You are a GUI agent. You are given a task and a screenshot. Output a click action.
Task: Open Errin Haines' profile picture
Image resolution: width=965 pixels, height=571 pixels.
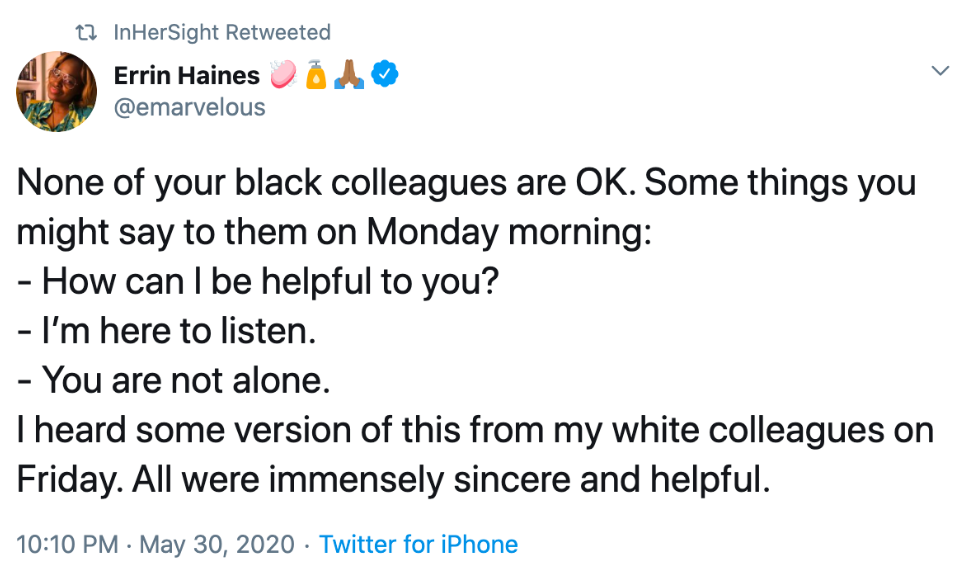pyautogui.click(x=56, y=91)
